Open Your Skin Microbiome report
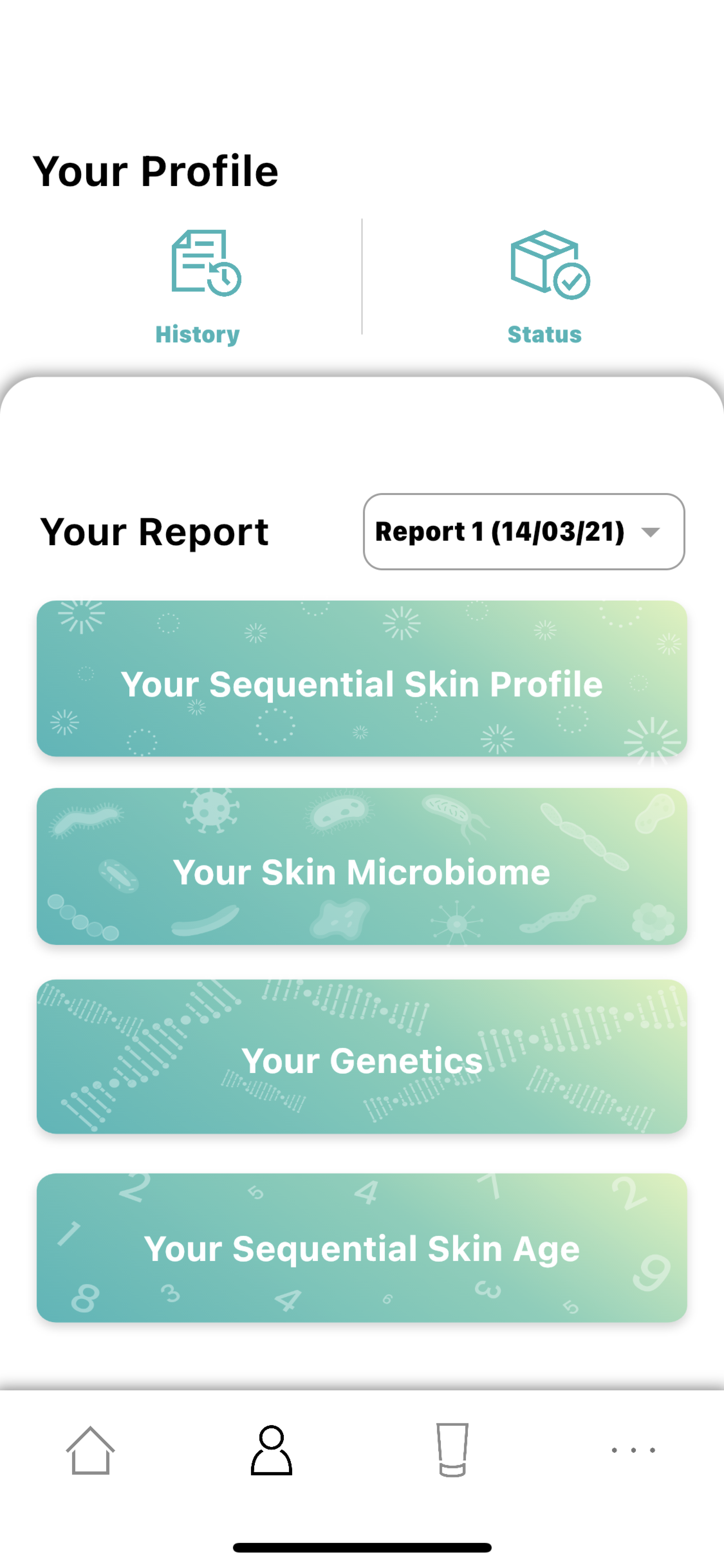This screenshot has width=724, height=1568. [361, 872]
